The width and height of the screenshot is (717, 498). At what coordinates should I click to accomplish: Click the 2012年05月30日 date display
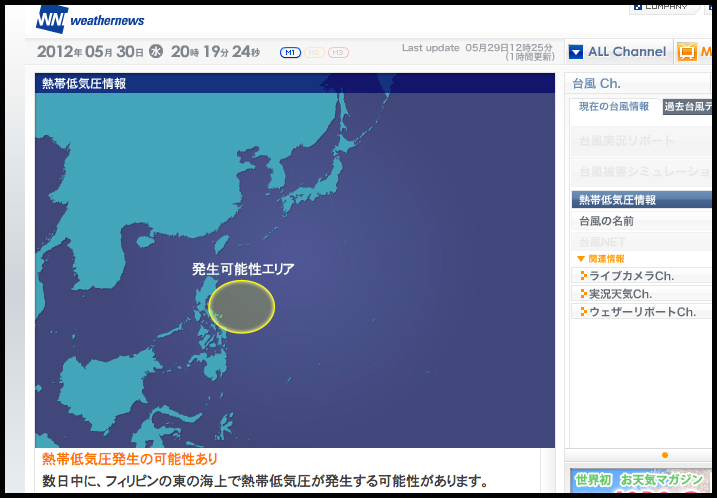coord(90,52)
